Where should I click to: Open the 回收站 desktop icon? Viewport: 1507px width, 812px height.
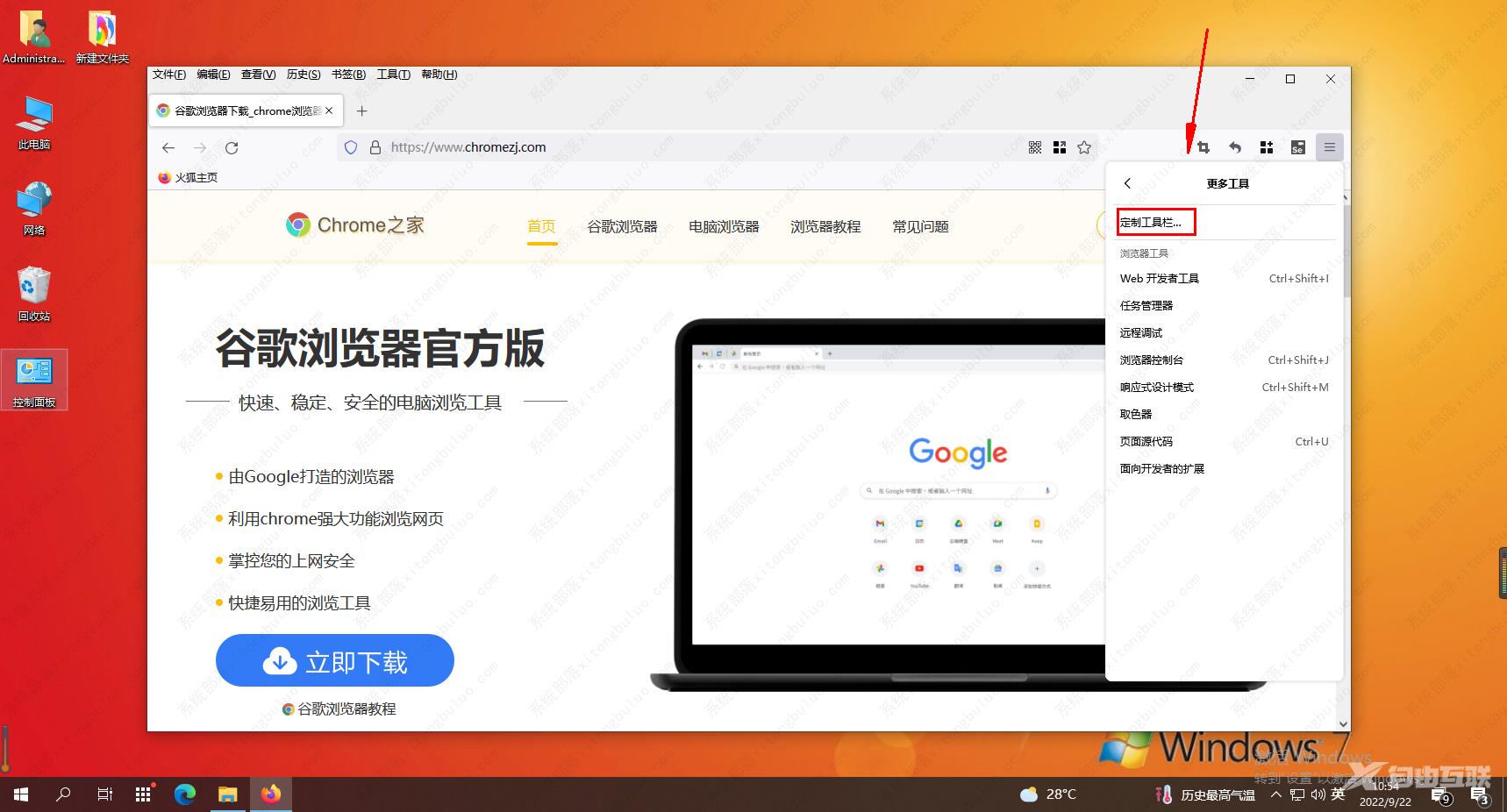click(x=34, y=294)
